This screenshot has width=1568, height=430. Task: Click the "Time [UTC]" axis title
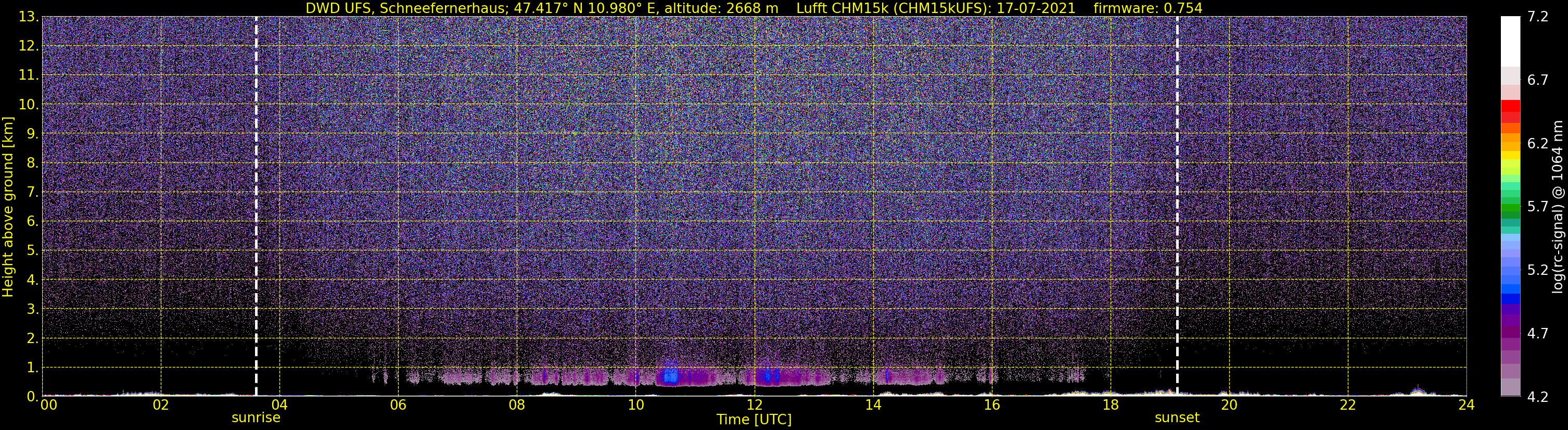tap(754, 420)
